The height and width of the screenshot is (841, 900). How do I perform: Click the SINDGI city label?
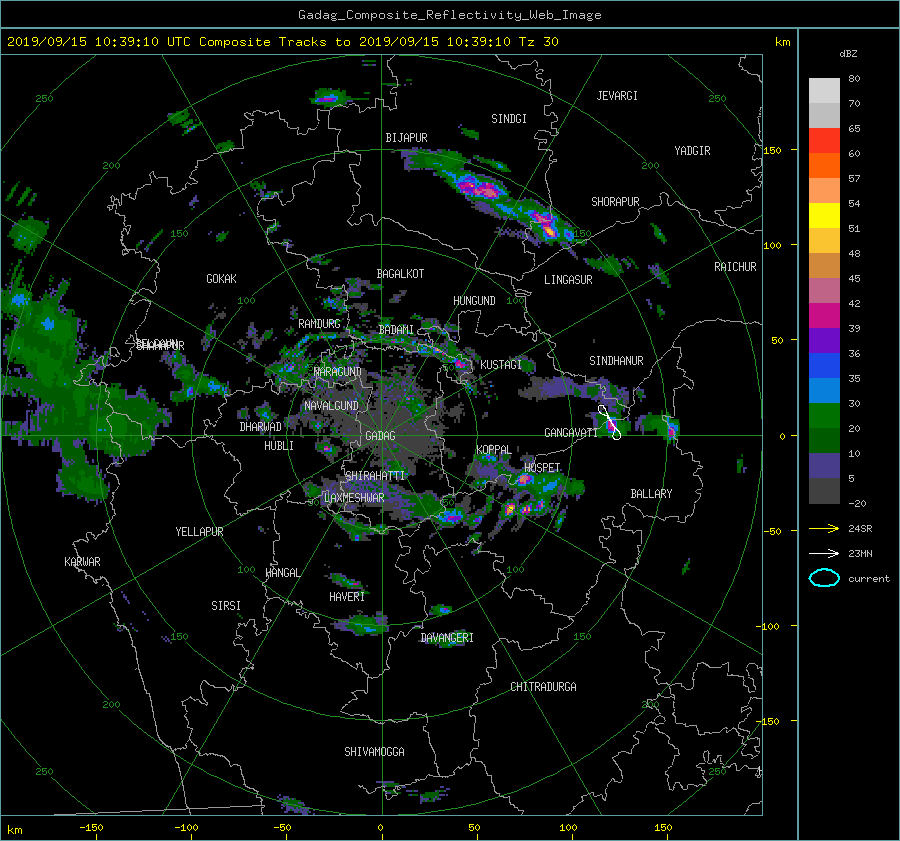[x=509, y=119]
